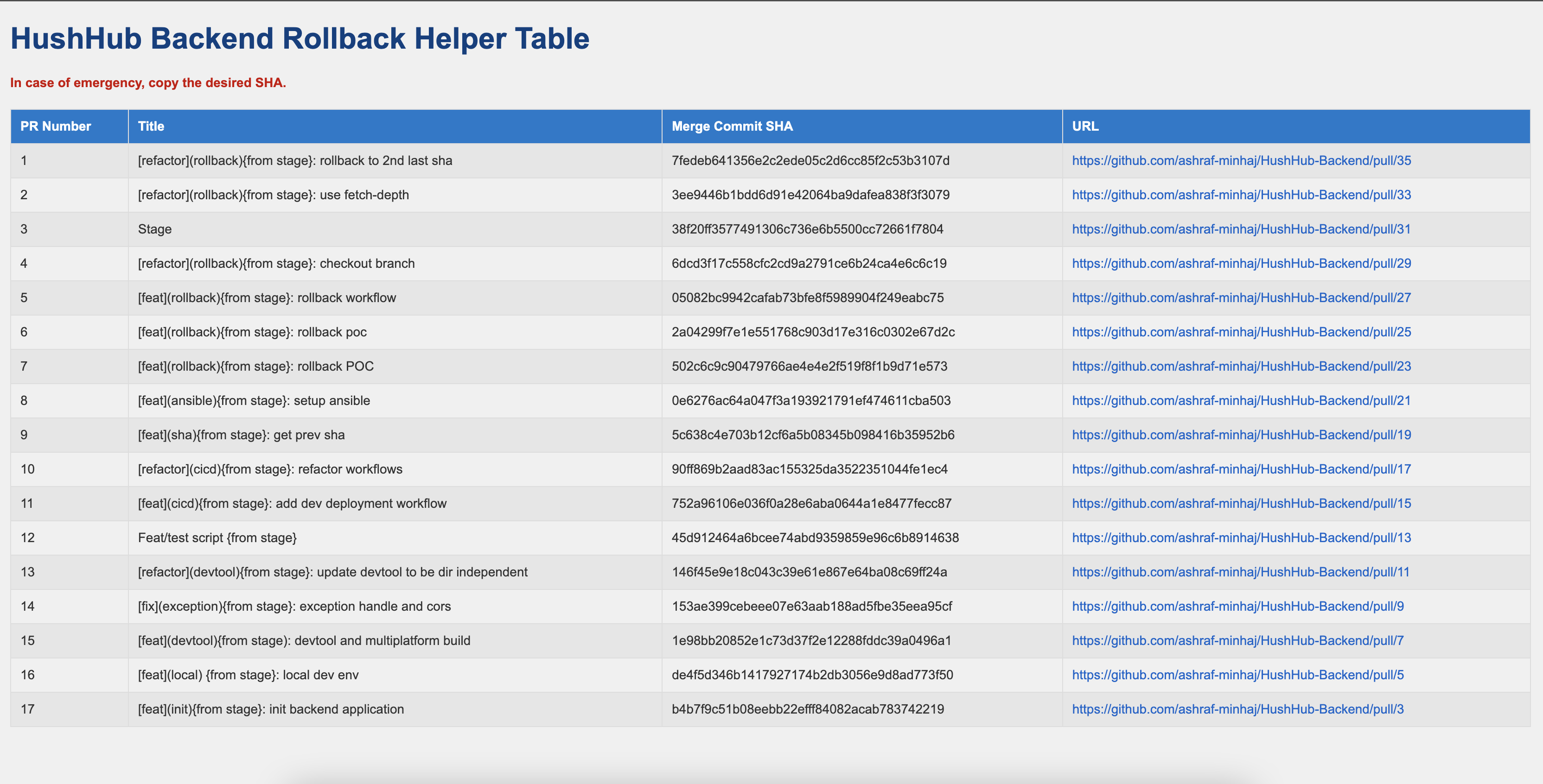Screen dimensions: 1543x784
Task: Click the red emergency SHA notice text
Action: 148,82
